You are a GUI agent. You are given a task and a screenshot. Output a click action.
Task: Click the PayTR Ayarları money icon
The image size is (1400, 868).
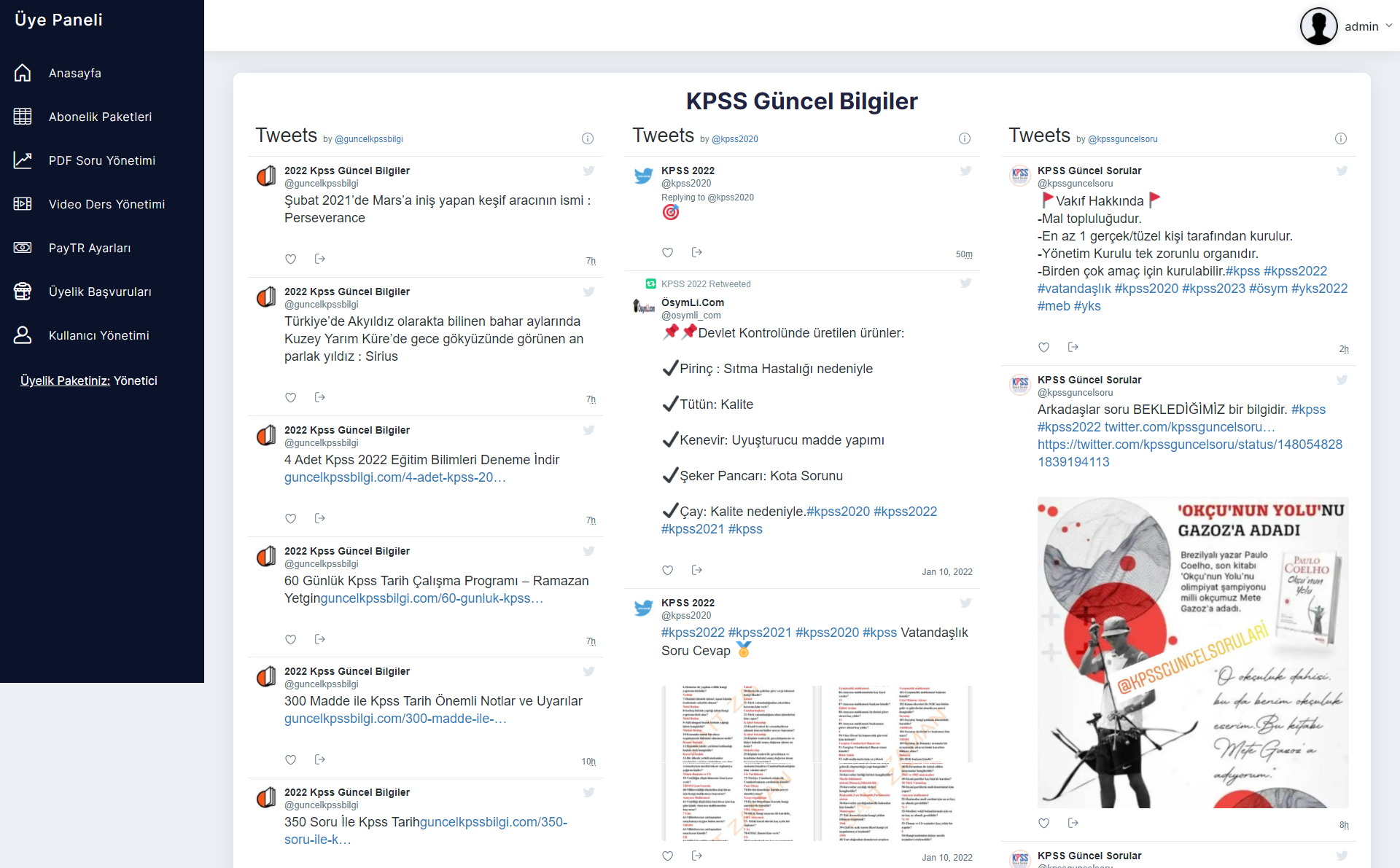coord(23,248)
